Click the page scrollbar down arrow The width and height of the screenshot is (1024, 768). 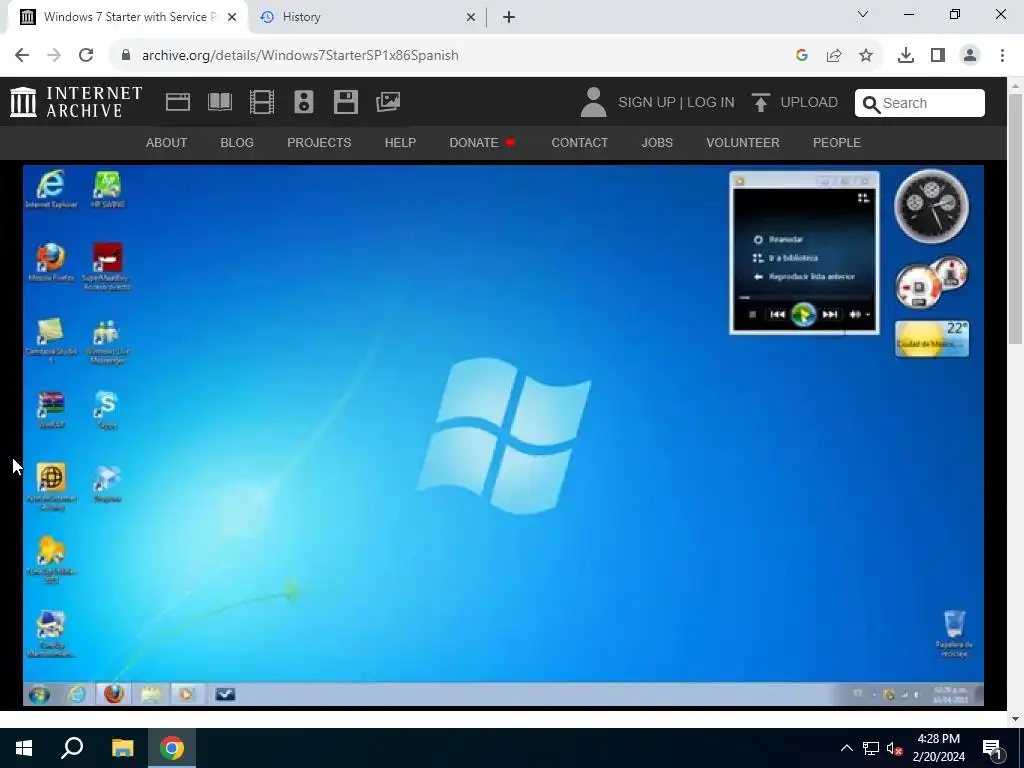pyautogui.click(x=1016, y=719)
